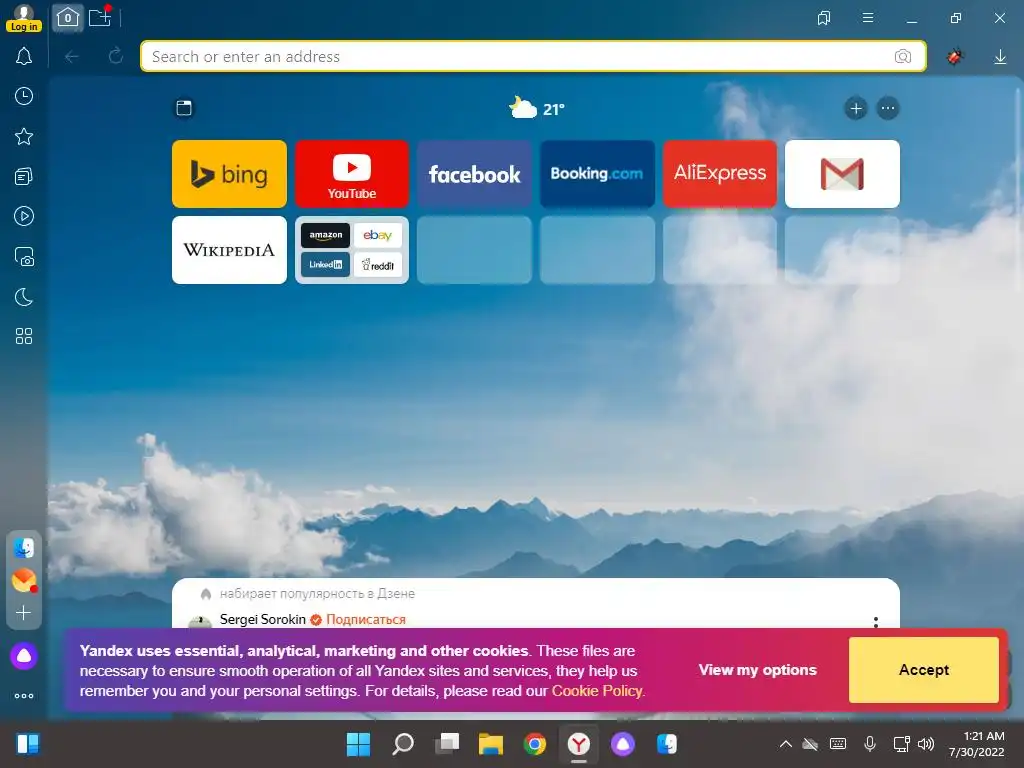
Task: Open Amazon shortcut in folder tile
Action: coord(325,235)
